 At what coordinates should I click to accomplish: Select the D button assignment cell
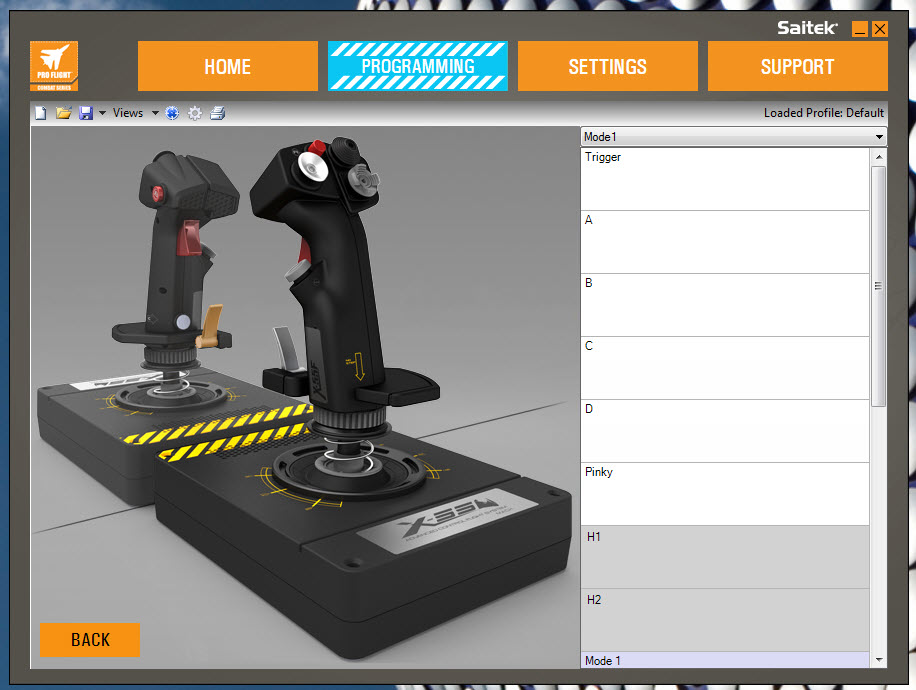[x=725, y=432]
